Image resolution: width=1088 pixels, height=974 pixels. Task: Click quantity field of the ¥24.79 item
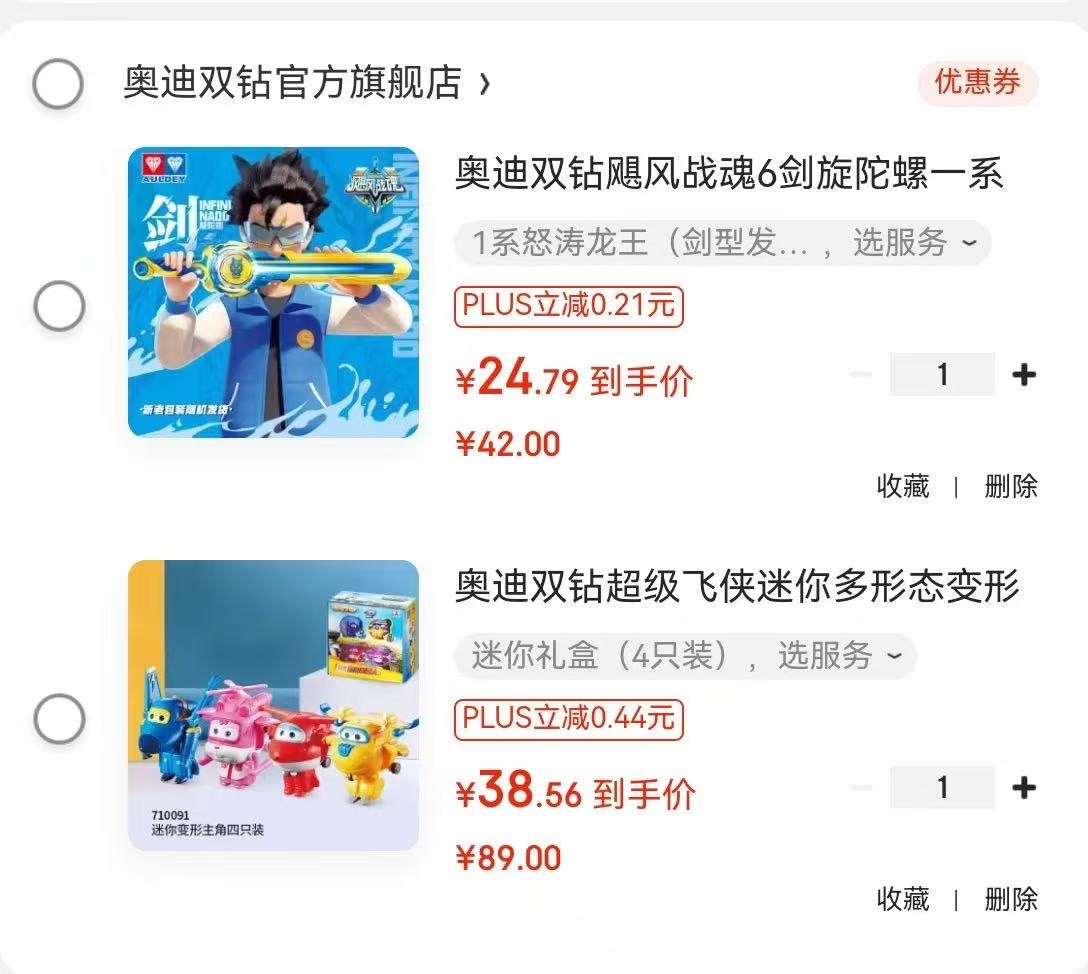tap(942, 375)
